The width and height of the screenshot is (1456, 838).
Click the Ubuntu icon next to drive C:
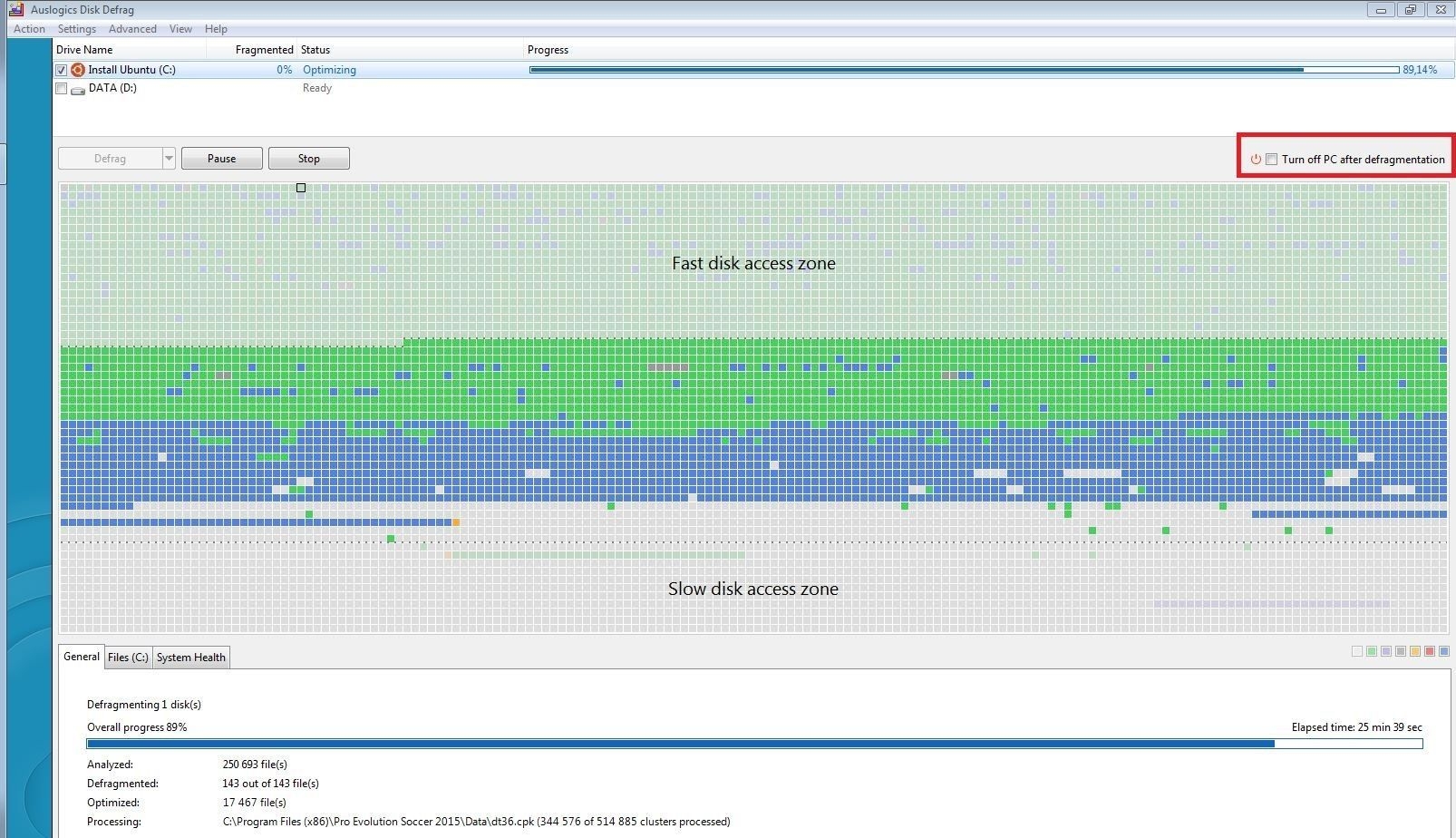pos(77,69)
